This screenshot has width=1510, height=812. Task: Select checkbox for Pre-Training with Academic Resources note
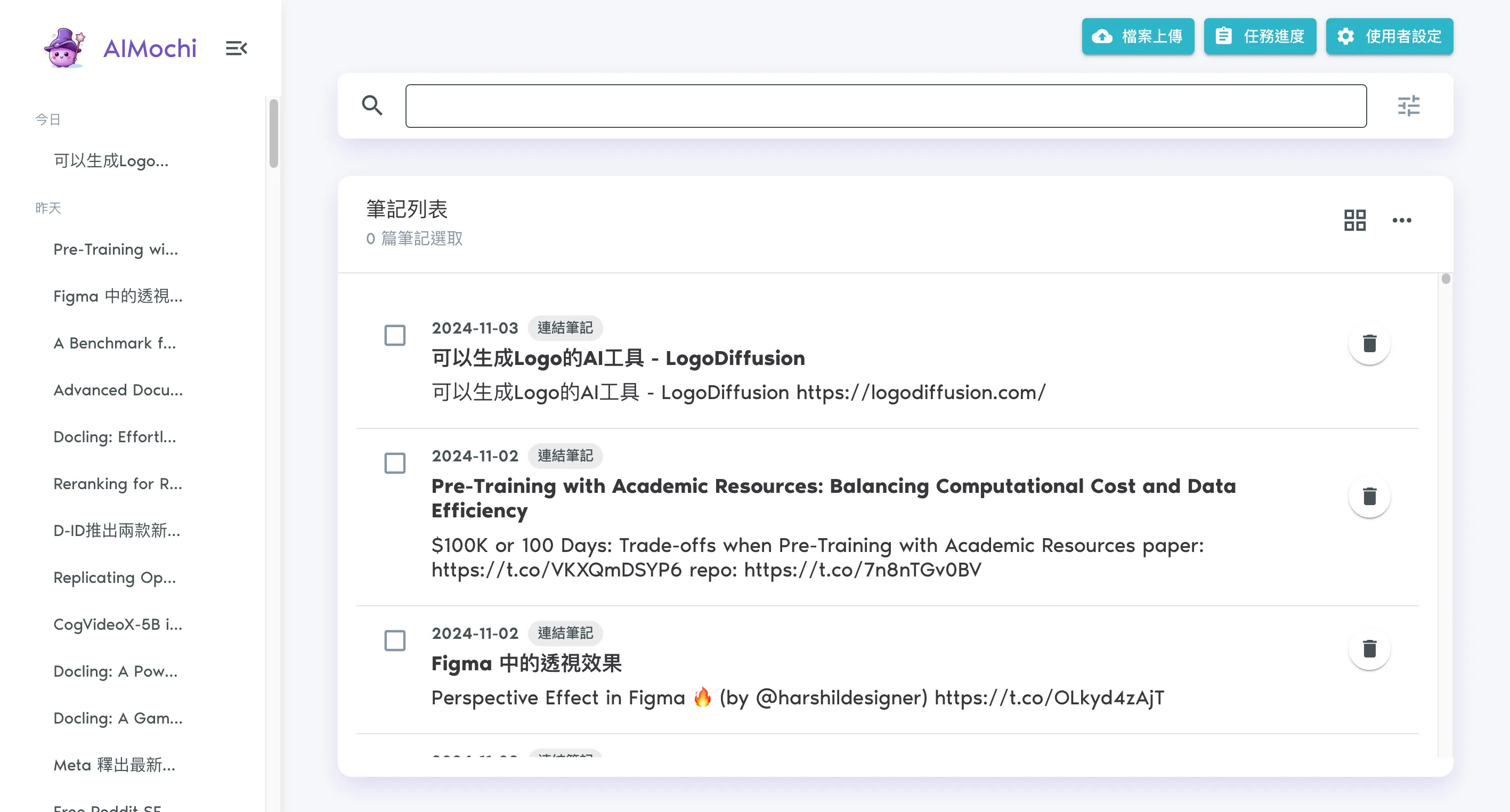click(x=394, y=463)
